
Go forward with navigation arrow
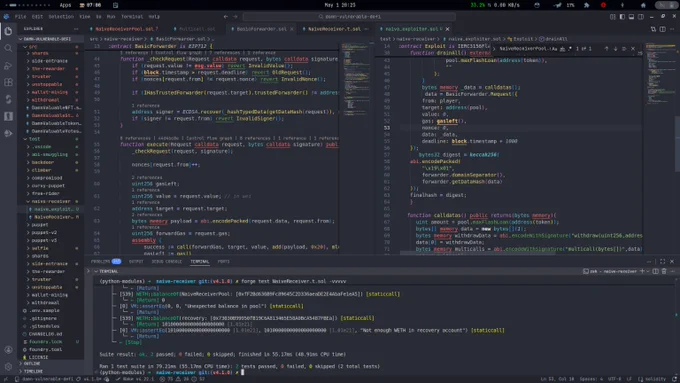[x=235, y=16]
